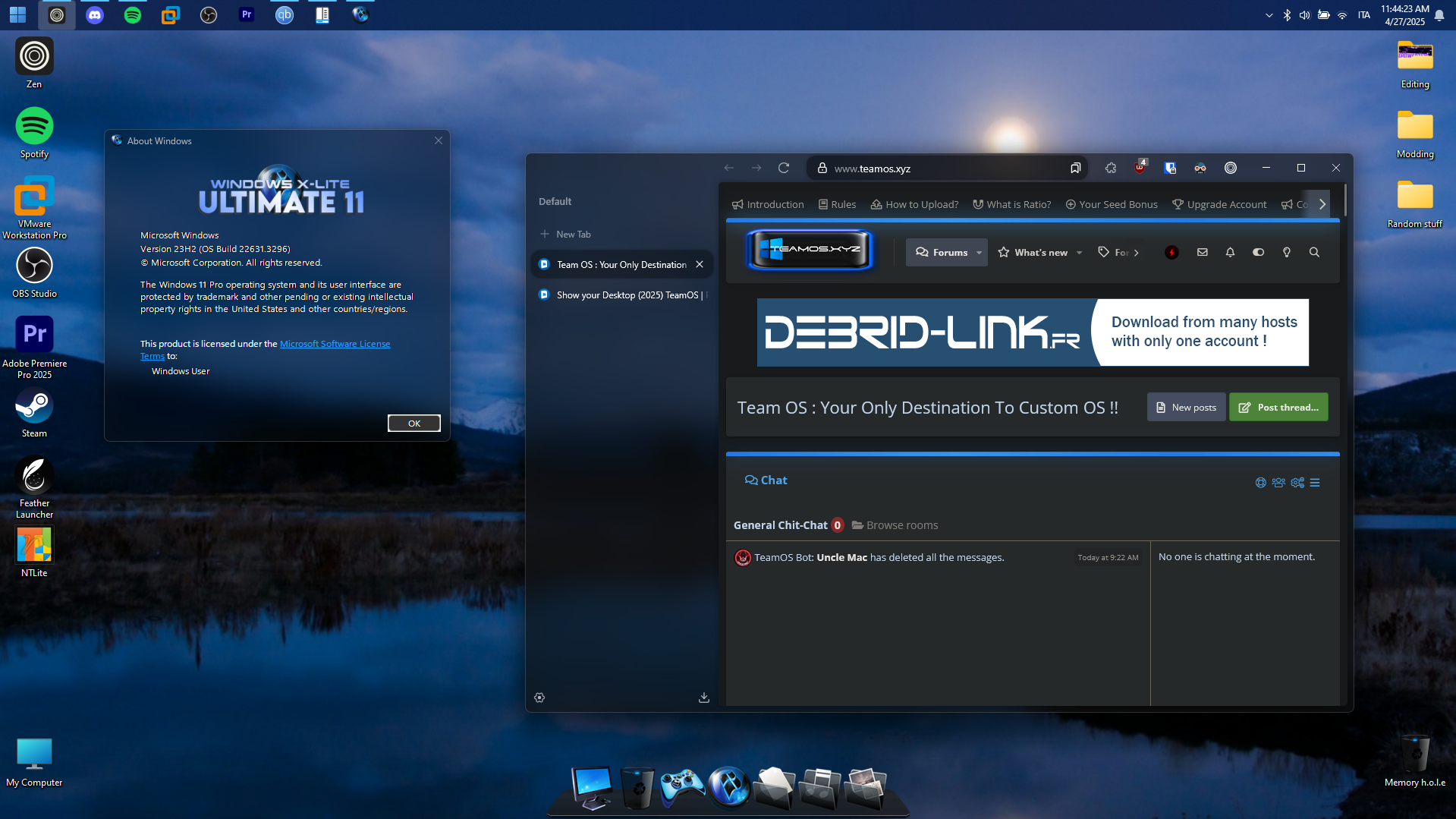Open recycle bin icon in dock
The width and height of the screenshot is (1456, 819).
pos(637,788)
